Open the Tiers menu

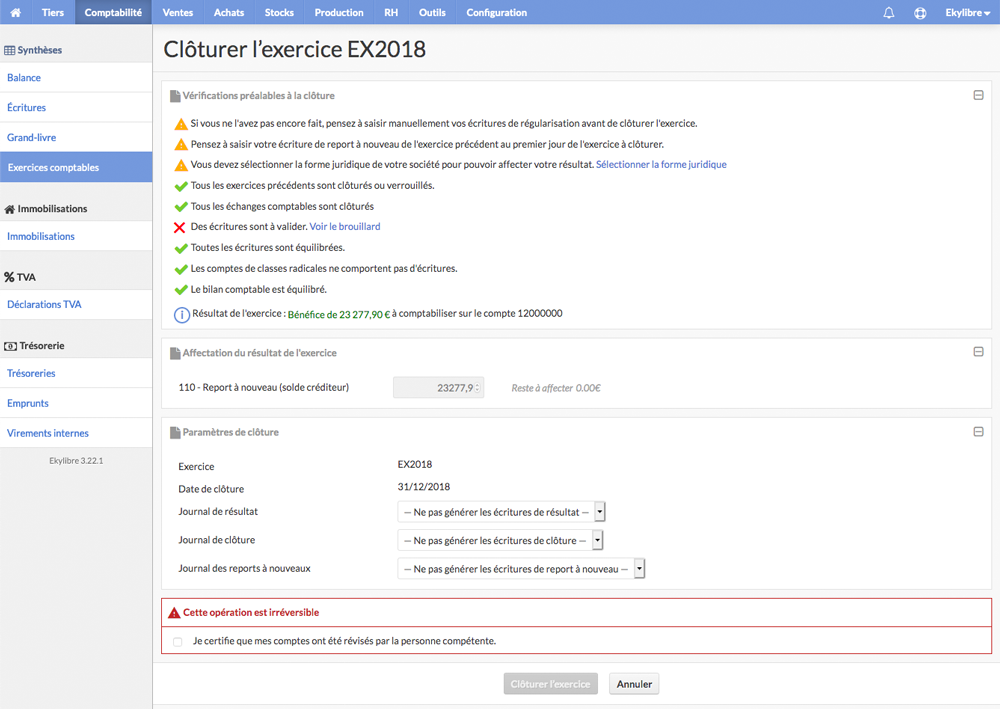(53, 12)
